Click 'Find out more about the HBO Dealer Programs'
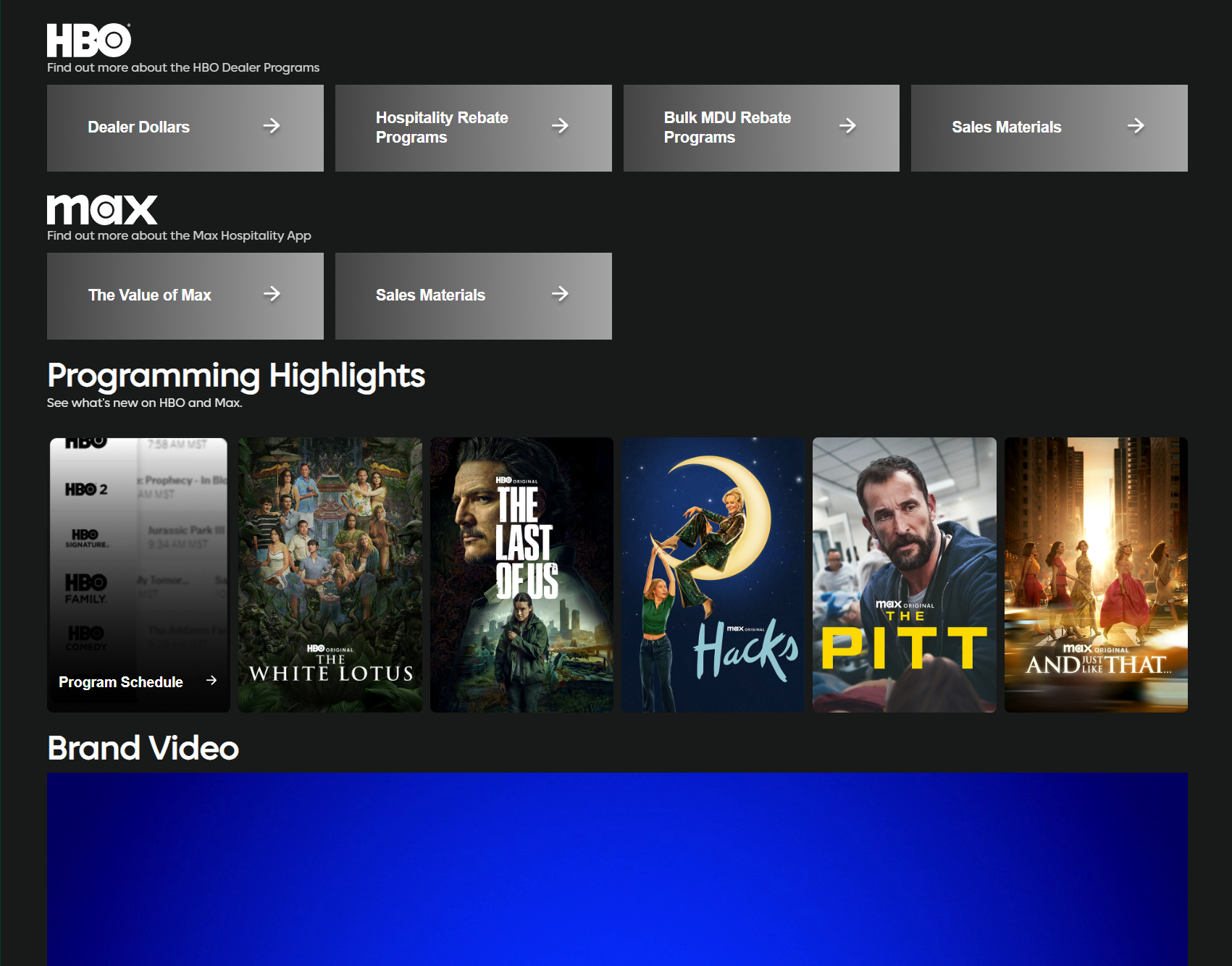 coord(183,67)
